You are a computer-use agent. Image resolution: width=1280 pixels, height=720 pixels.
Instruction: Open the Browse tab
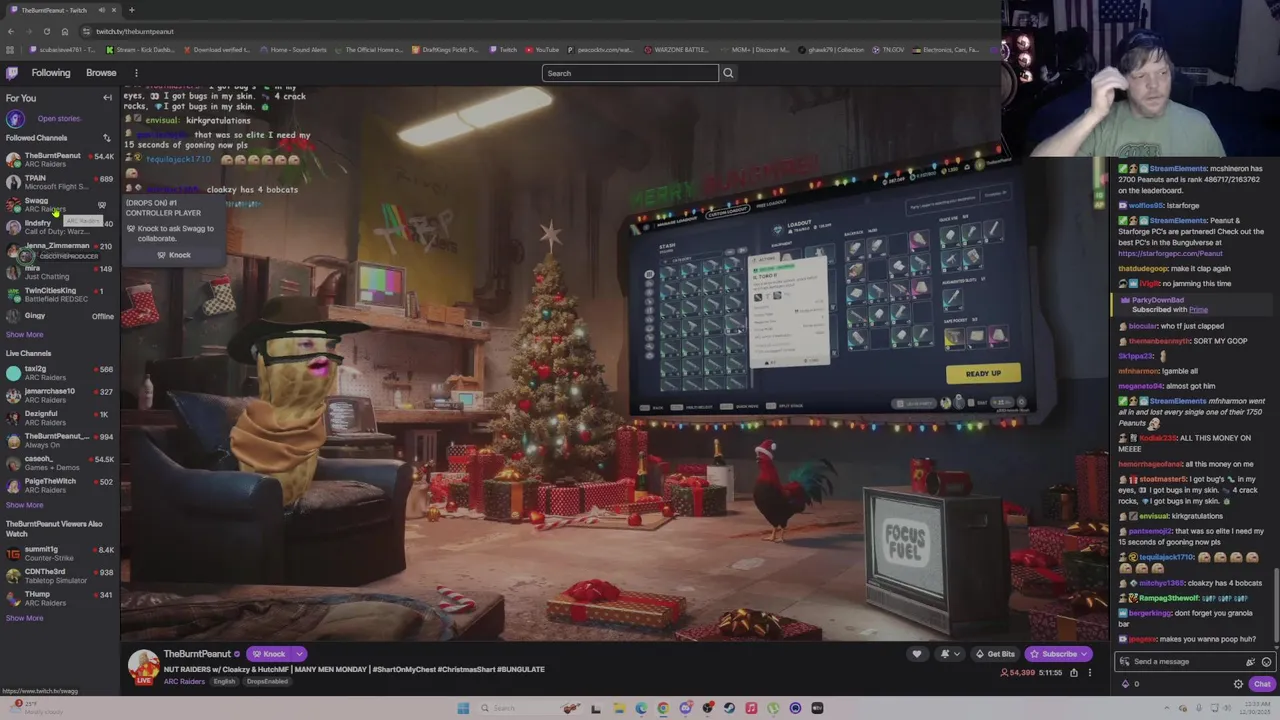101,73
